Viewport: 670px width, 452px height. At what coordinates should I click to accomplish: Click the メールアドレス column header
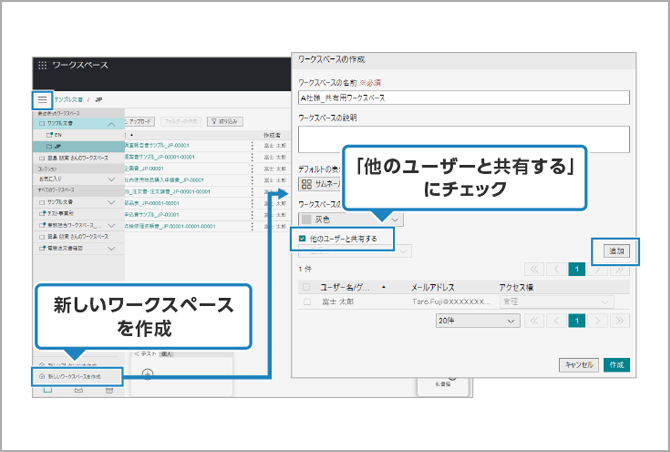tap(432, 287)
